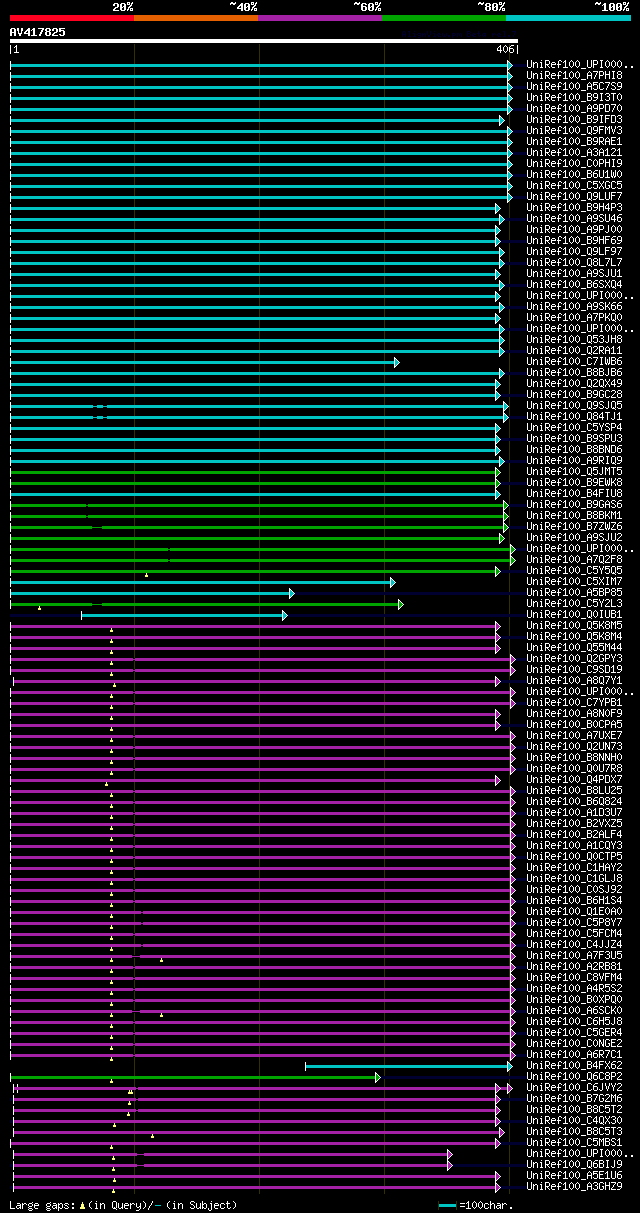The height and width of the screenshot is (1213, 640).
Task: Select the UniRef100_Q2QX49 label
Action: pyautogui.click(x=575, y=383)
